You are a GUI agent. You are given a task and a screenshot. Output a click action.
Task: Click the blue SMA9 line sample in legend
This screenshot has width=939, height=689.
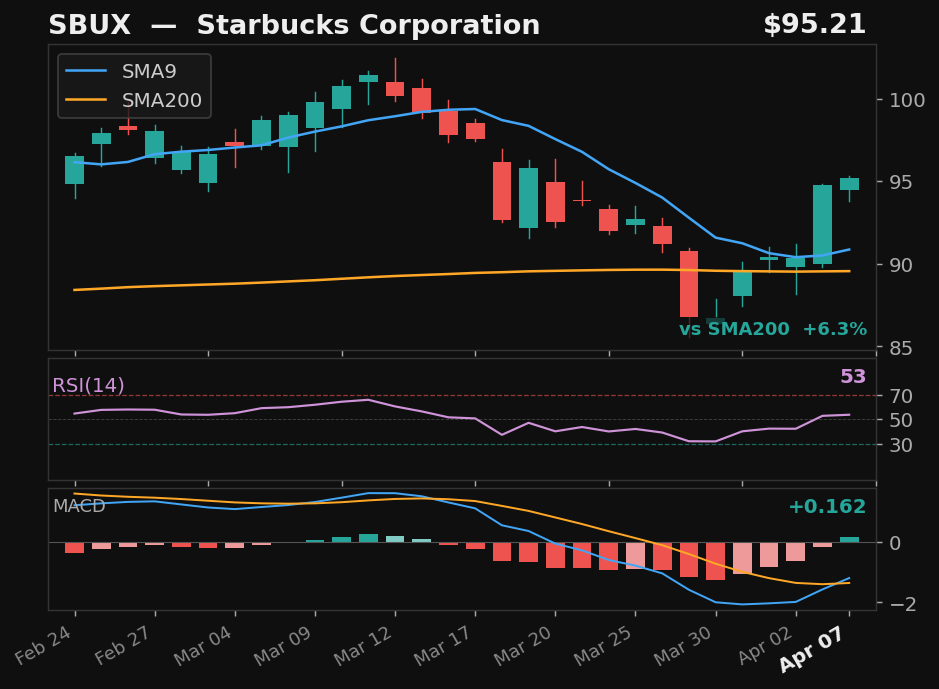coord(86,72)
